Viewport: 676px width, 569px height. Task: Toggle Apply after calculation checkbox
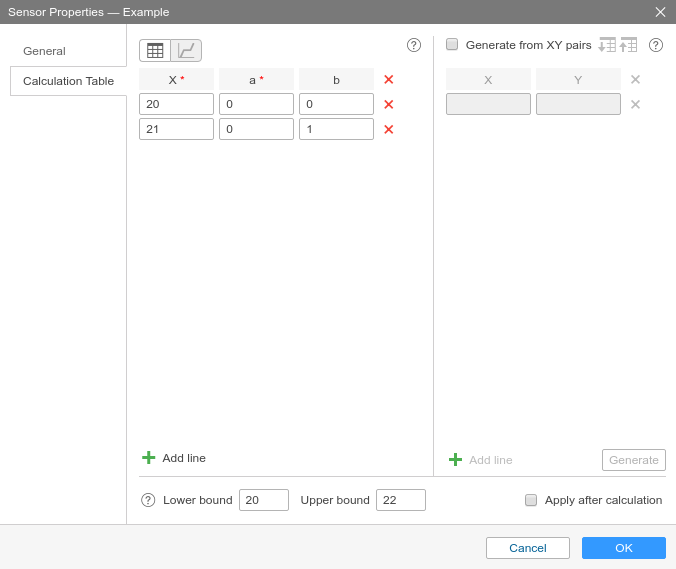click(x=531, y=500)
